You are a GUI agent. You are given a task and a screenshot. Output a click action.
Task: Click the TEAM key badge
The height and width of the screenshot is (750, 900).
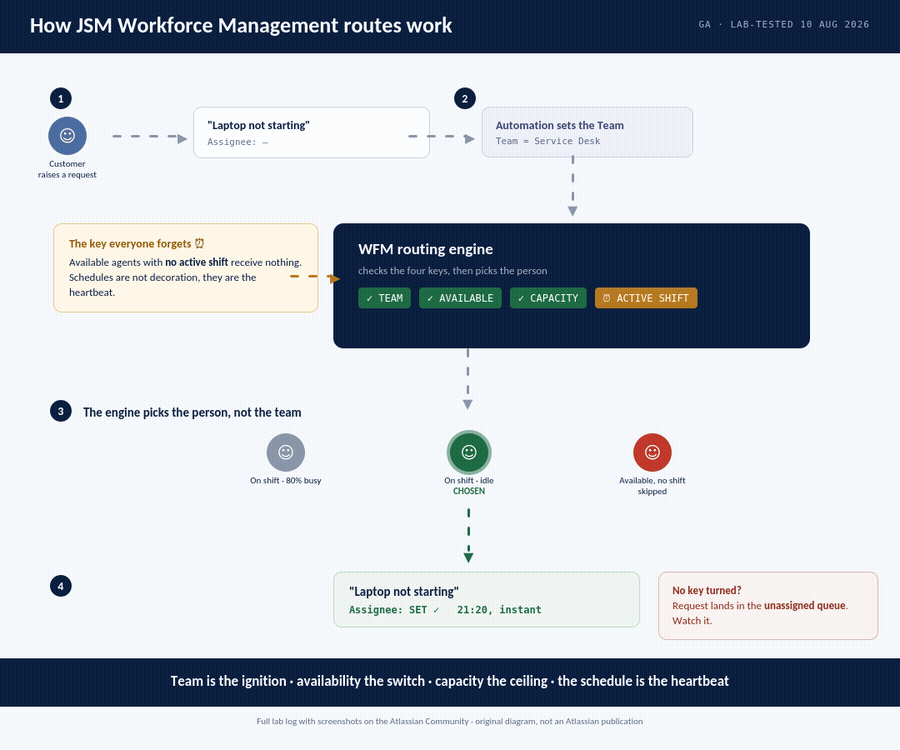(385, 298)
